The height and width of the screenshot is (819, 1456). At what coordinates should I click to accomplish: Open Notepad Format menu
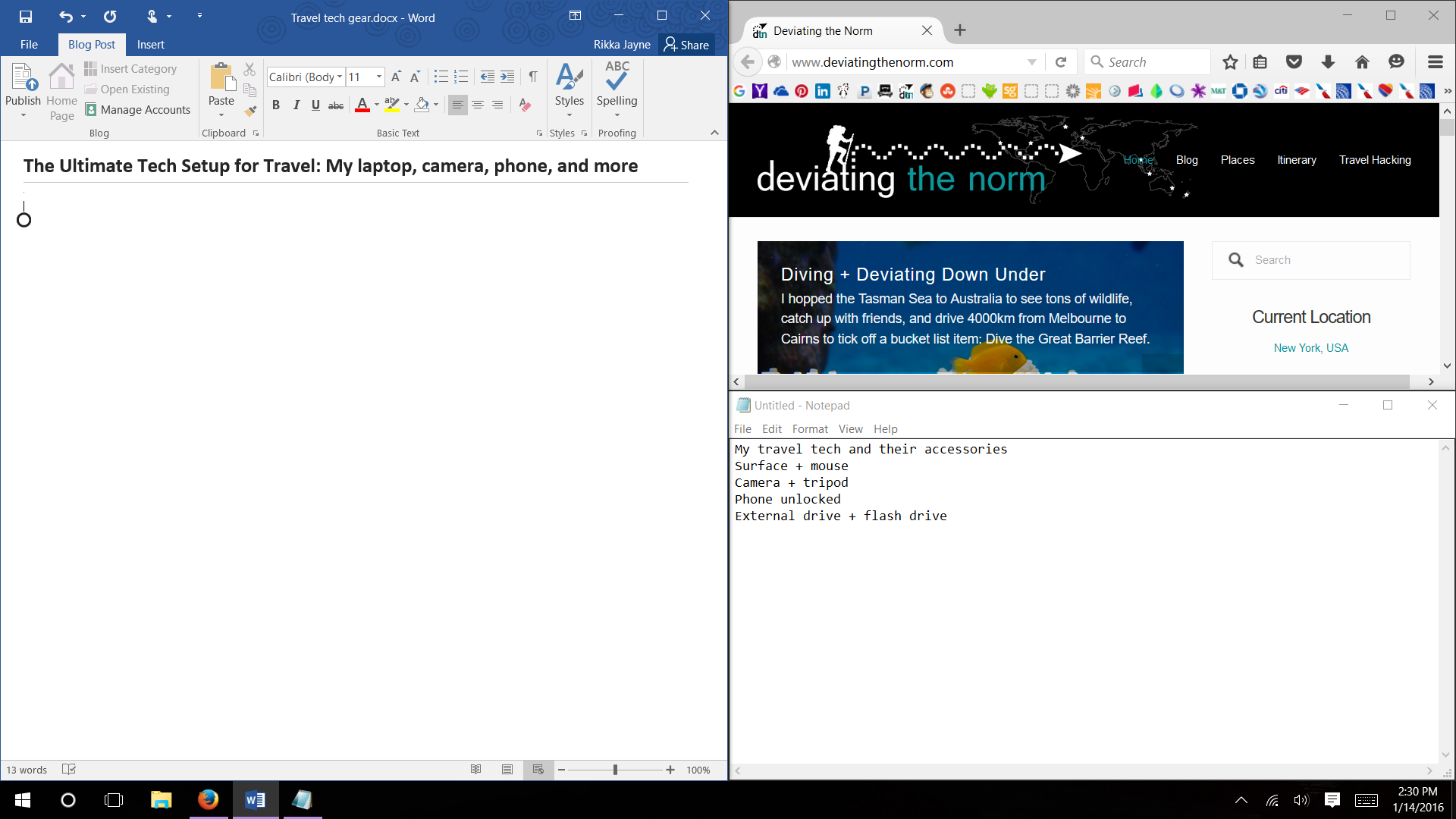810,429
